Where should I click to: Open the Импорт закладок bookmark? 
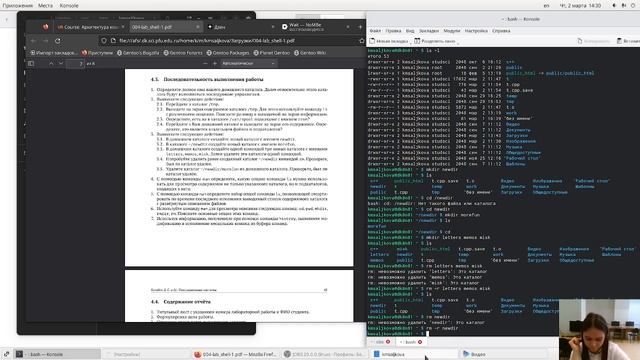(x=53, y=53)
